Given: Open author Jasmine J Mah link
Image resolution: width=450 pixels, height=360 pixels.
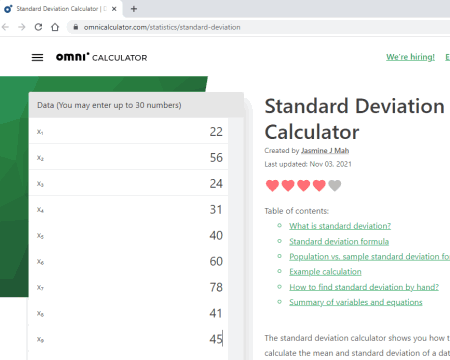Looking at the screenshot, I should (x=325, y=151).
